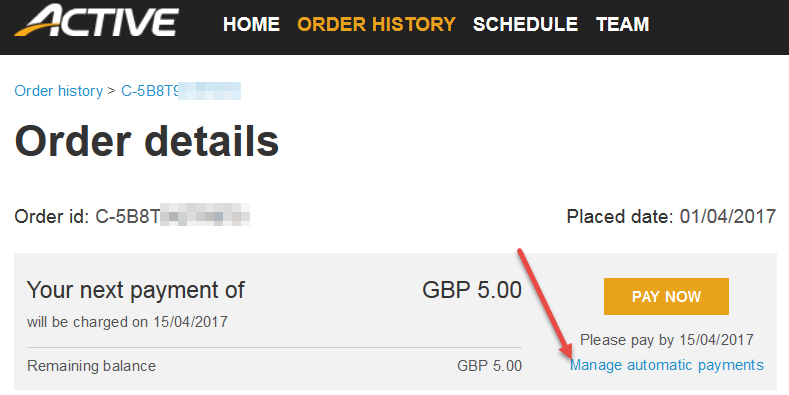The image size is (789, 395).
Task: Open the HOME navigation item
Action: (251, 24)
